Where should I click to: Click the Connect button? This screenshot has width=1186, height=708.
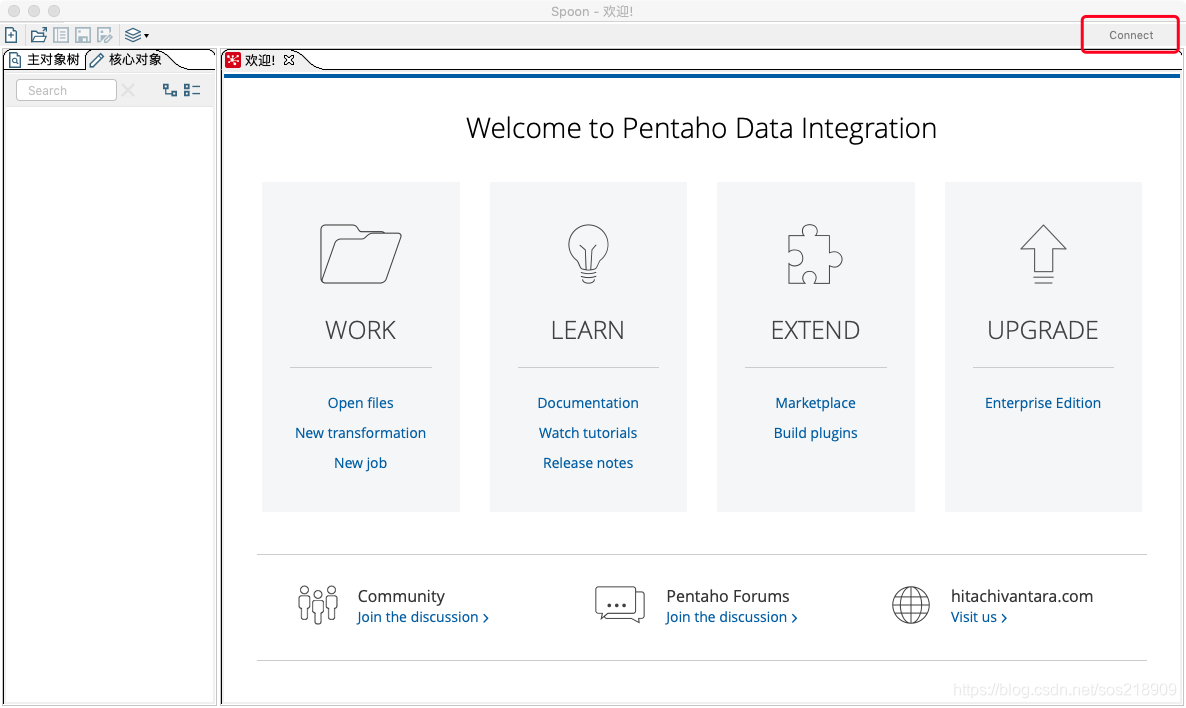(x=1131, y=35)
